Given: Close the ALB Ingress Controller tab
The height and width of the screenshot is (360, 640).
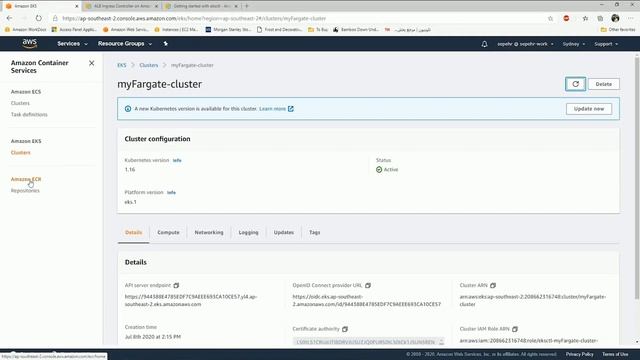Looking at the screenshot, I should pyautogui.click(x=156, y=6).
